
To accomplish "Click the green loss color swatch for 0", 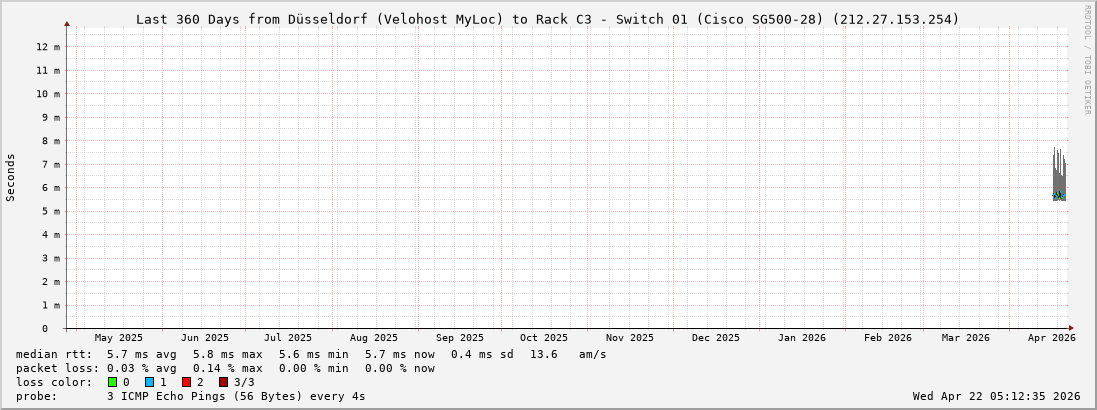I will tap(113, 382).
